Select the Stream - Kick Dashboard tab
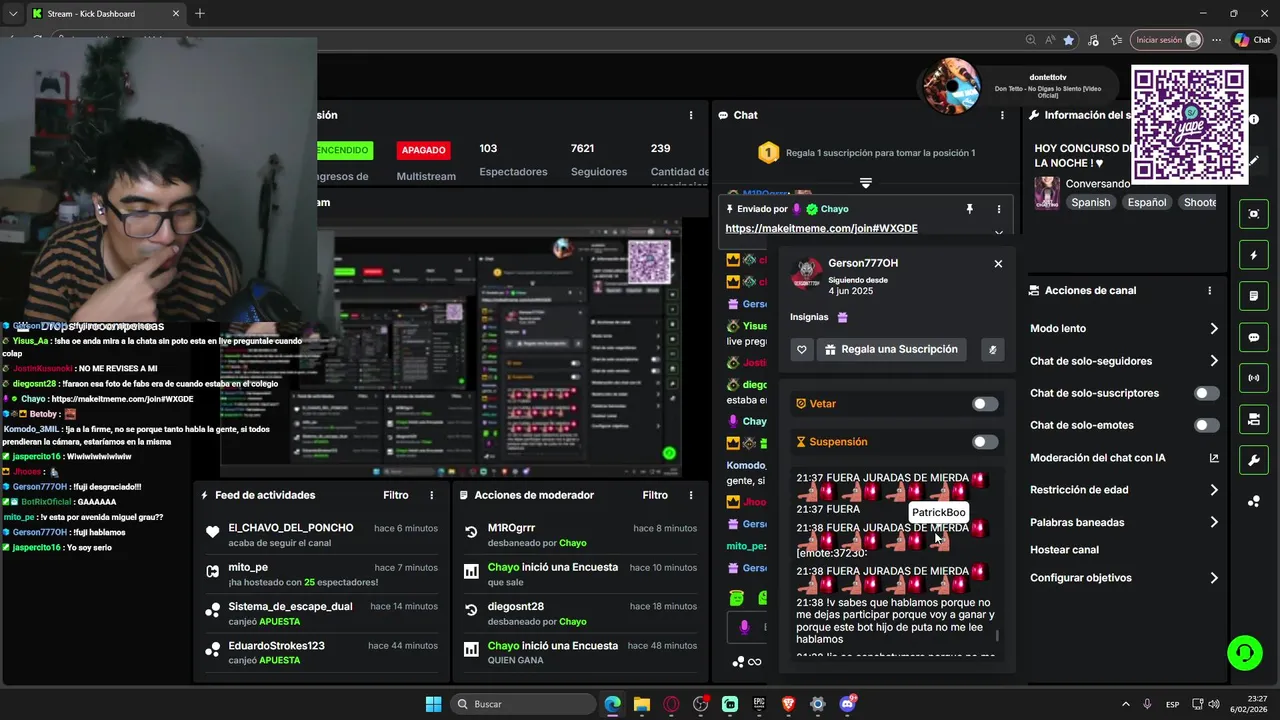Image resolution: width=1280 pixels, height=720 pixels. click(104, 14)
